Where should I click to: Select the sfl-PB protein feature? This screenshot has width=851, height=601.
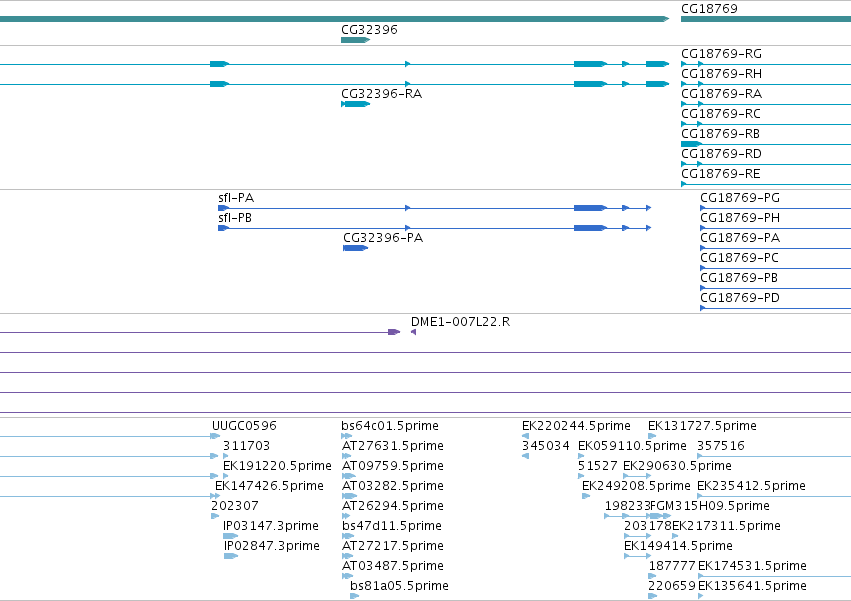click(434, 228)
